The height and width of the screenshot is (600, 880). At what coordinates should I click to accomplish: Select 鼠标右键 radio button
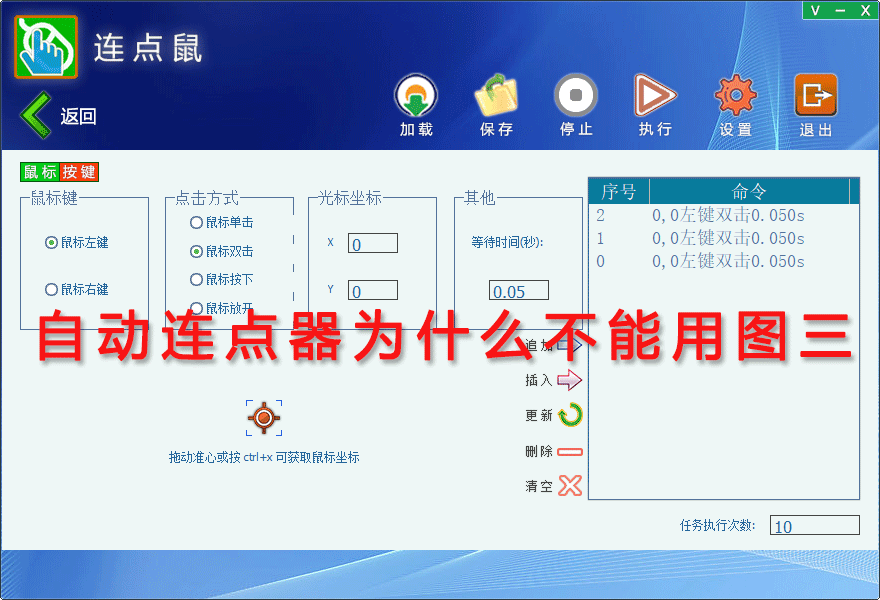(51, 290)
